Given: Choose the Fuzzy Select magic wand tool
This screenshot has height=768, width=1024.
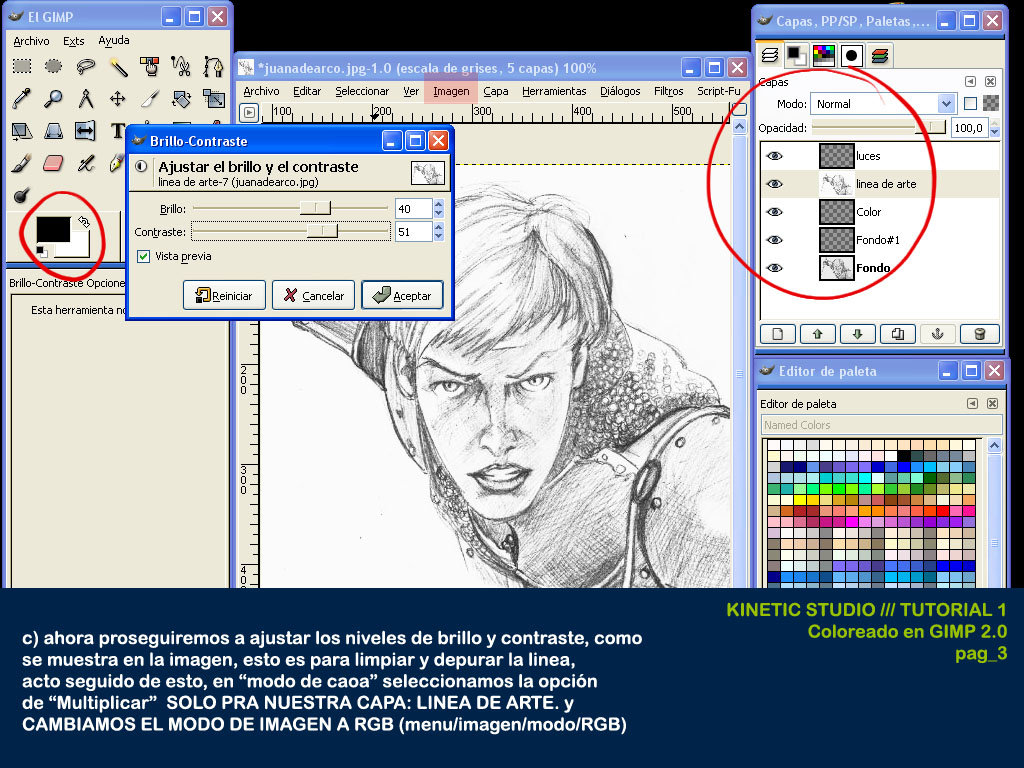Looking at the screenshot, I should coord(118,66).
